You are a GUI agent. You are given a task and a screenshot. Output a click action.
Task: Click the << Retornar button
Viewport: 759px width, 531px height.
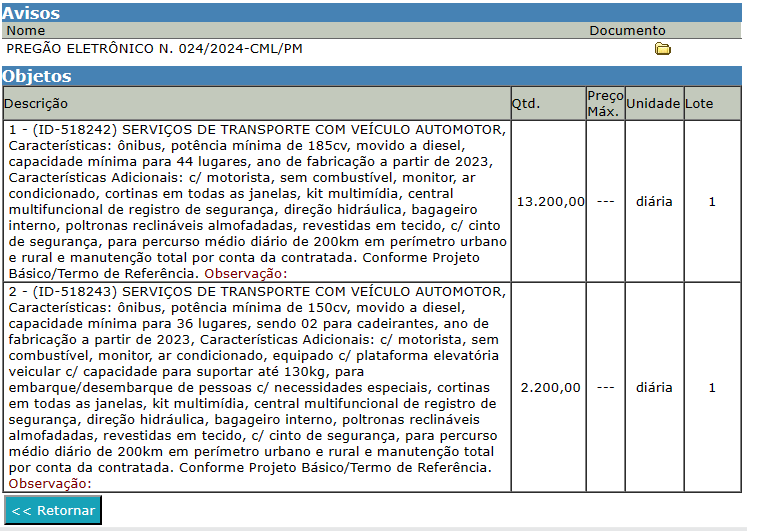pos(52,510)
